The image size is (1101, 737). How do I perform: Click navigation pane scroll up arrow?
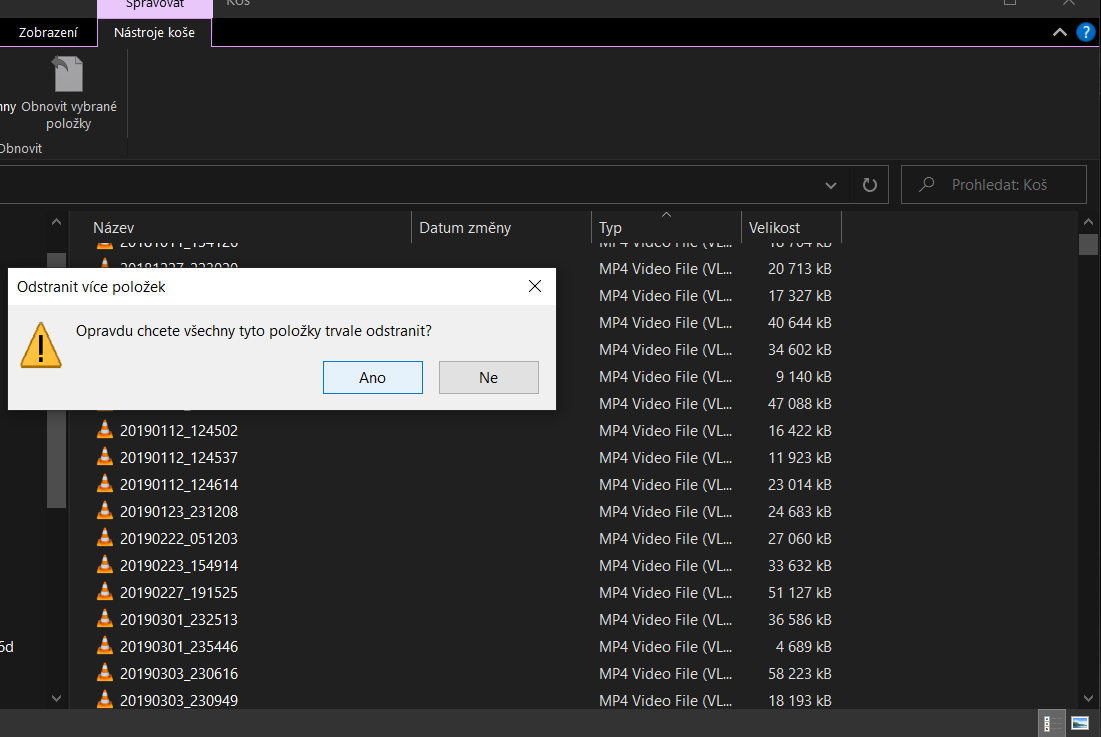56,222
